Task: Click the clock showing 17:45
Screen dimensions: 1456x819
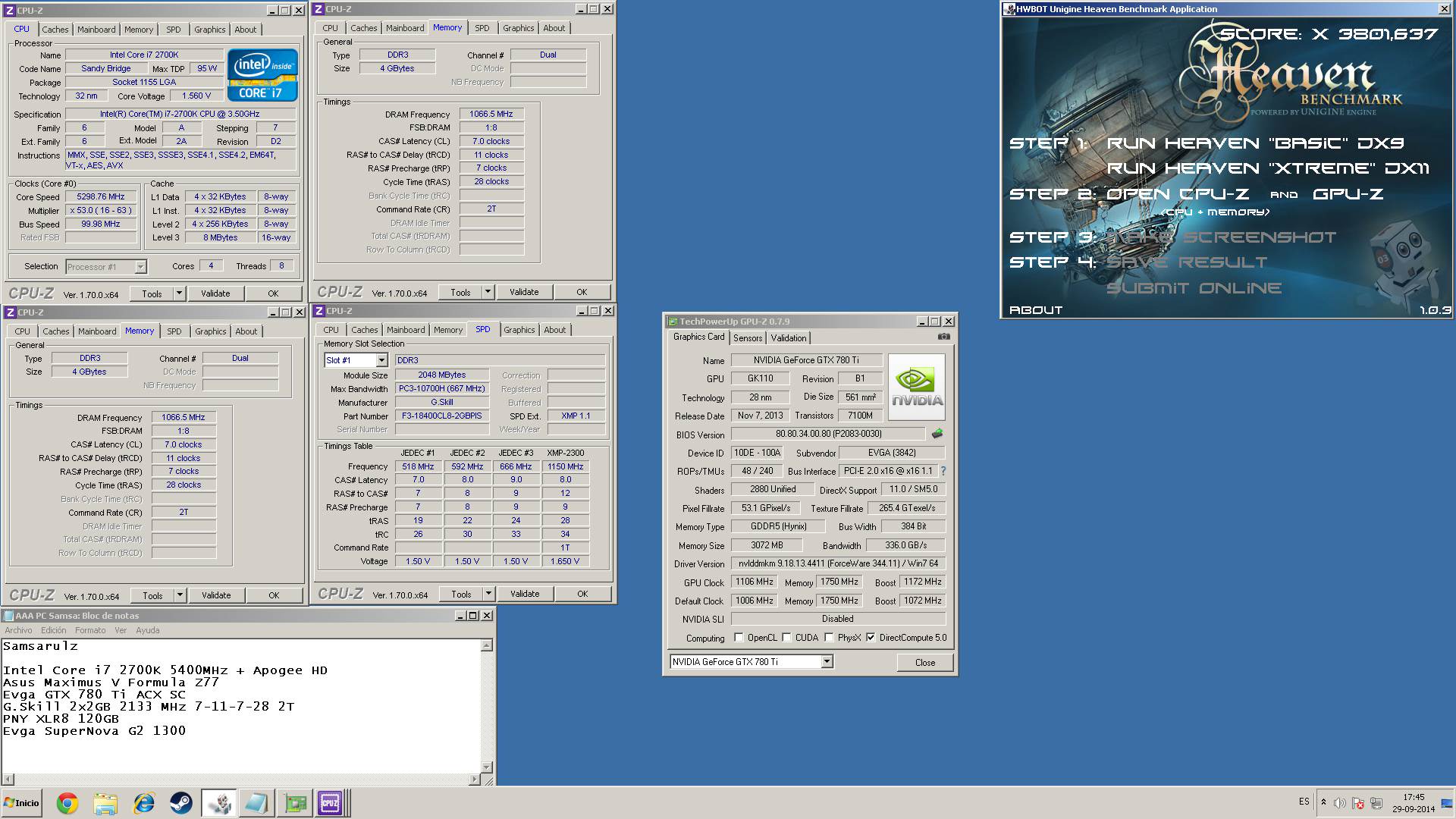Action: tap(1414, 797)
